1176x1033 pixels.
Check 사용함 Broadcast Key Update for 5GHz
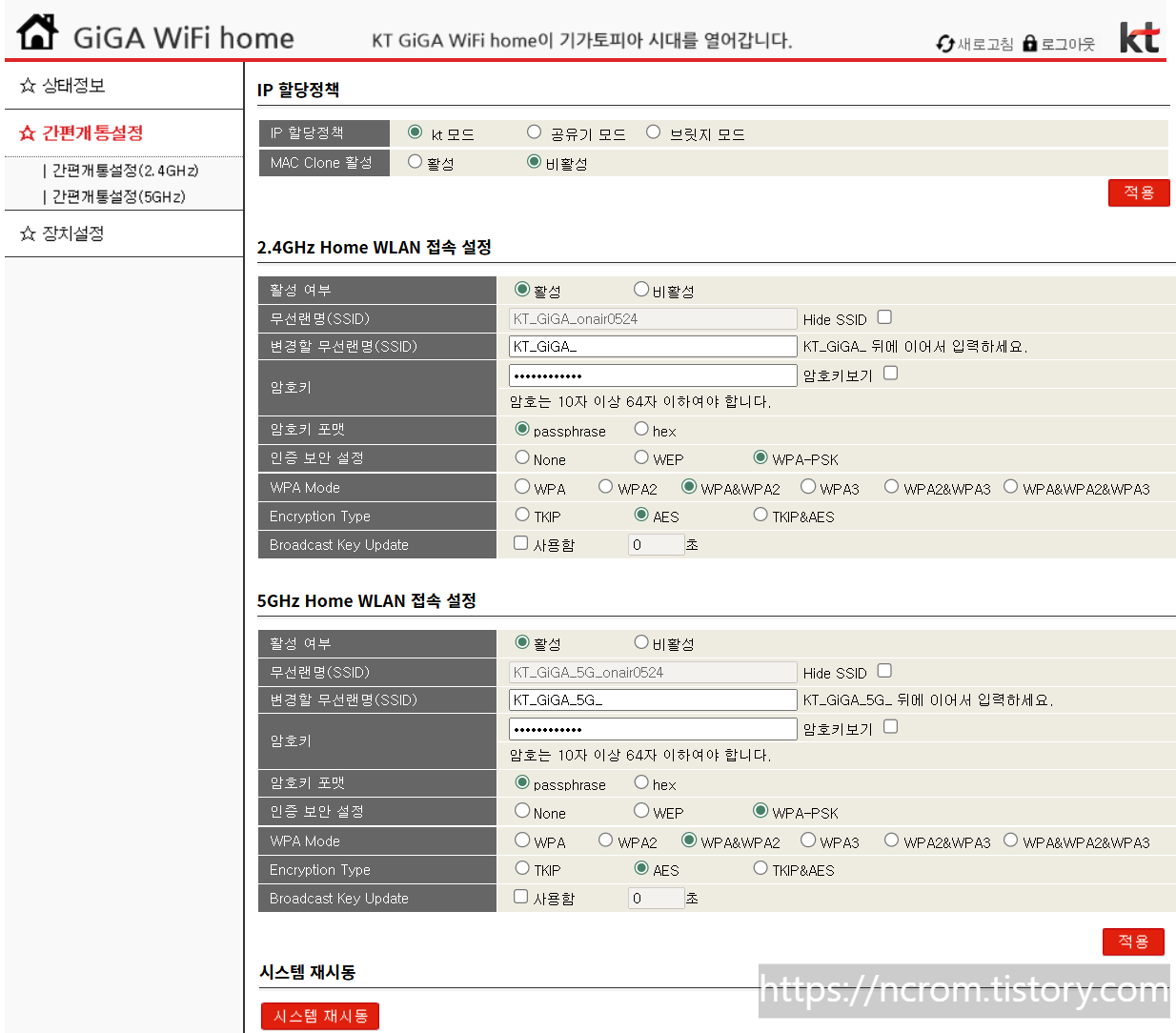[x=521, y=897]
